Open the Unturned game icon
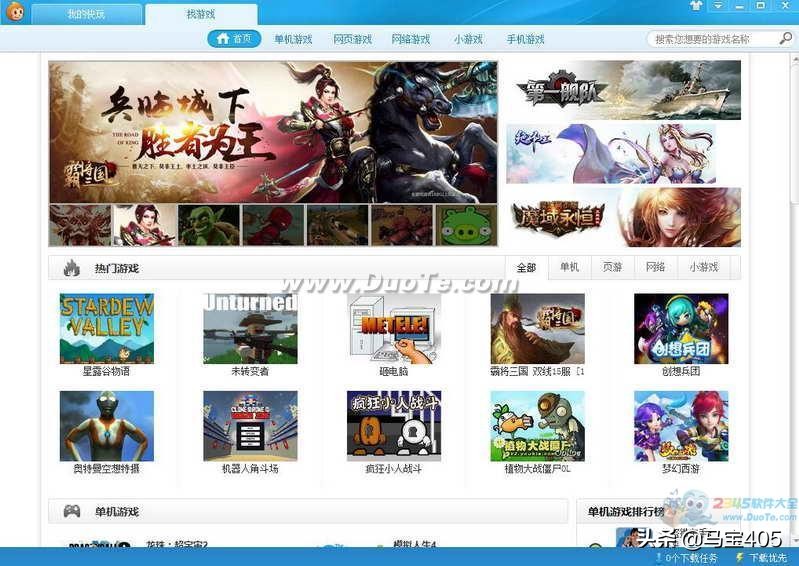This screenshot has width=799, height=566. click(x=250, y=329)
